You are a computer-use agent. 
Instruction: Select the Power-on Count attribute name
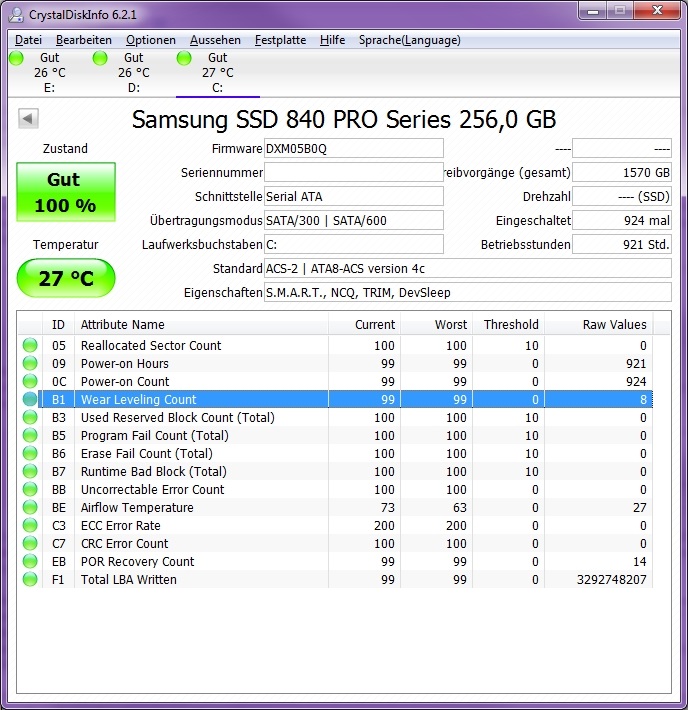pos(125,382)
